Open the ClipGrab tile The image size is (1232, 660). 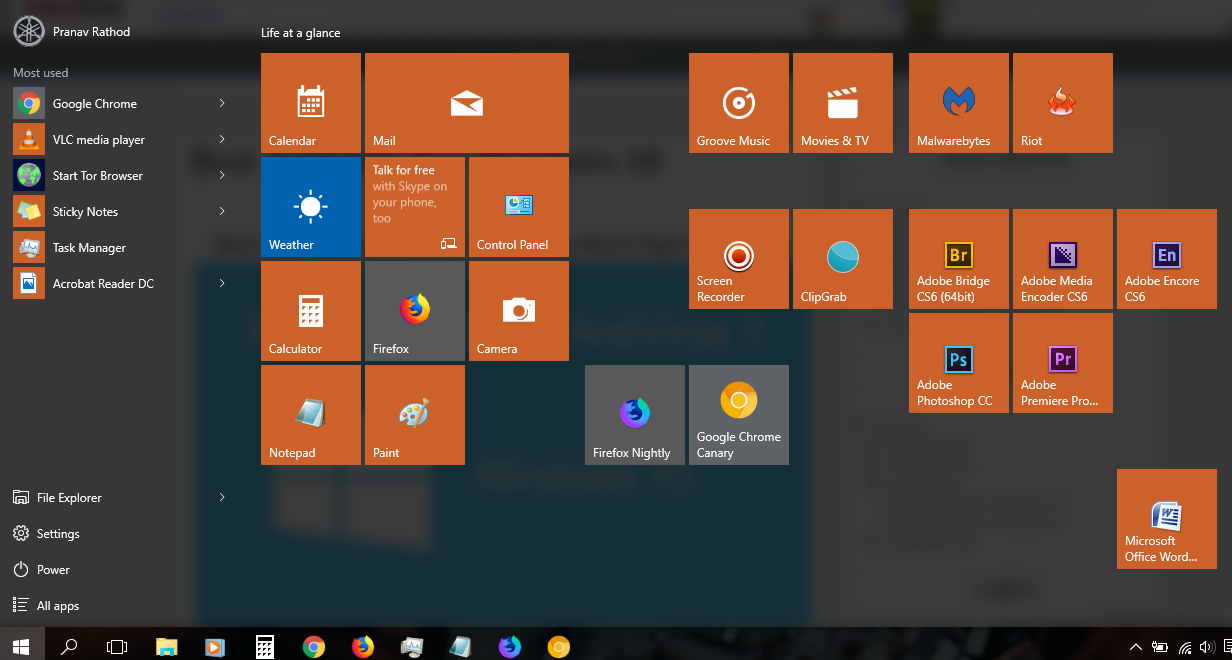click(843, 259)
